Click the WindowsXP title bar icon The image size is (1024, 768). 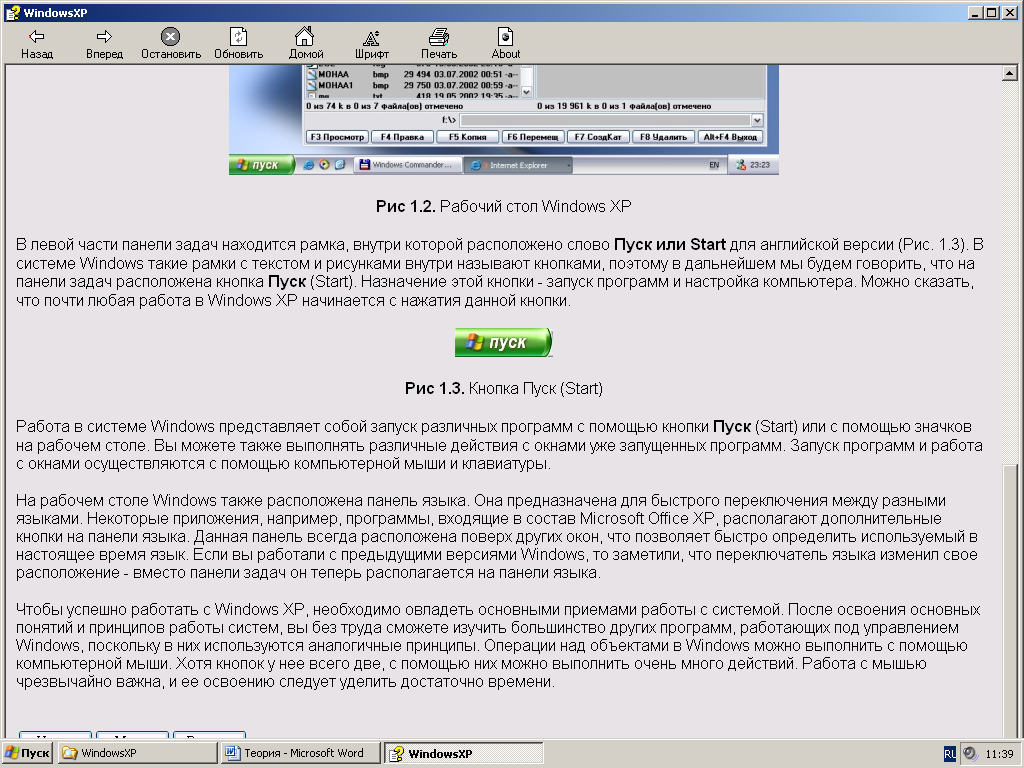coord(12,12)
